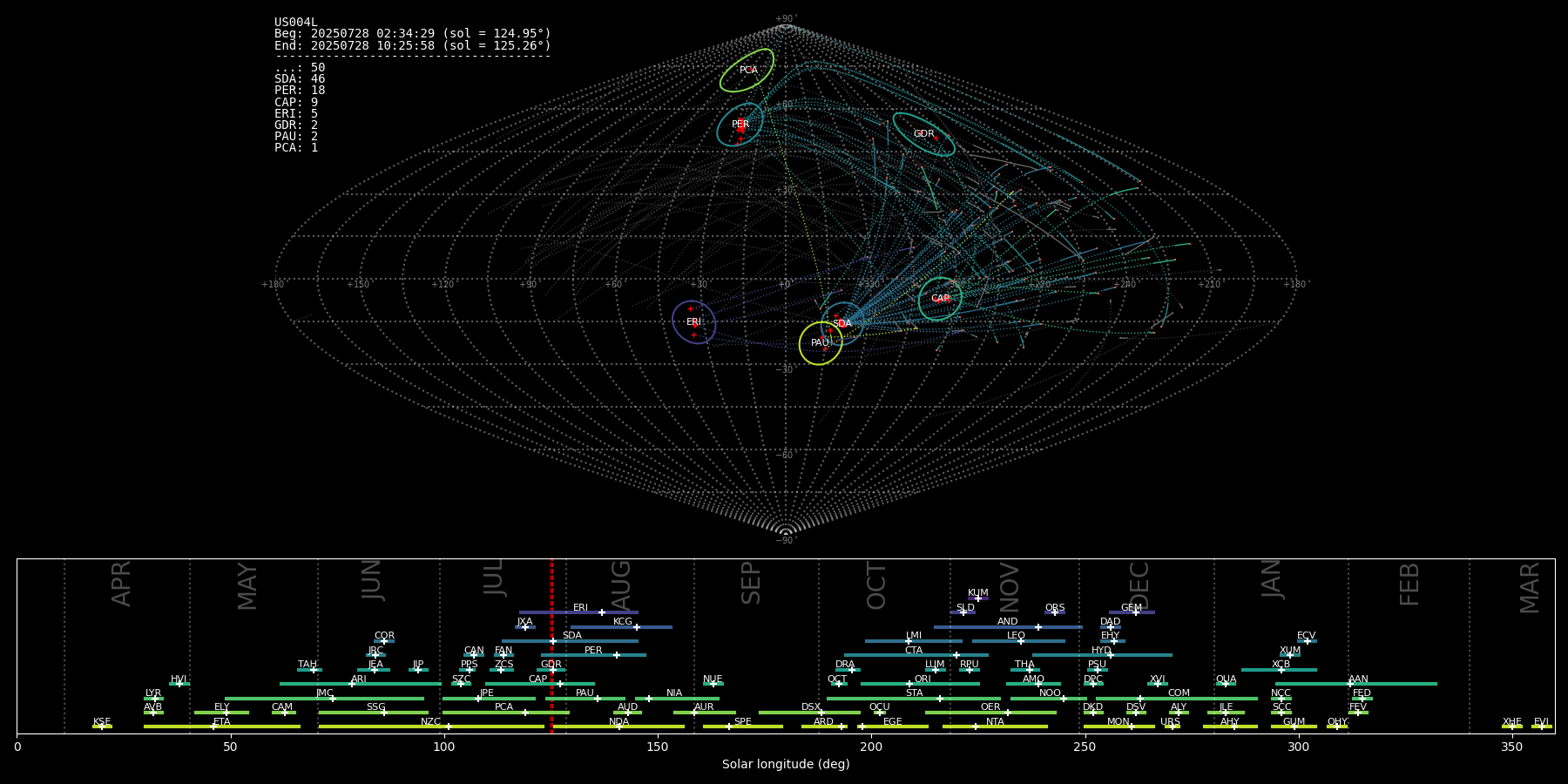This screenshot has height=784, width=1568.
Task: Select the HYD shower bar in timeline
Action: tap(1102, 655)
